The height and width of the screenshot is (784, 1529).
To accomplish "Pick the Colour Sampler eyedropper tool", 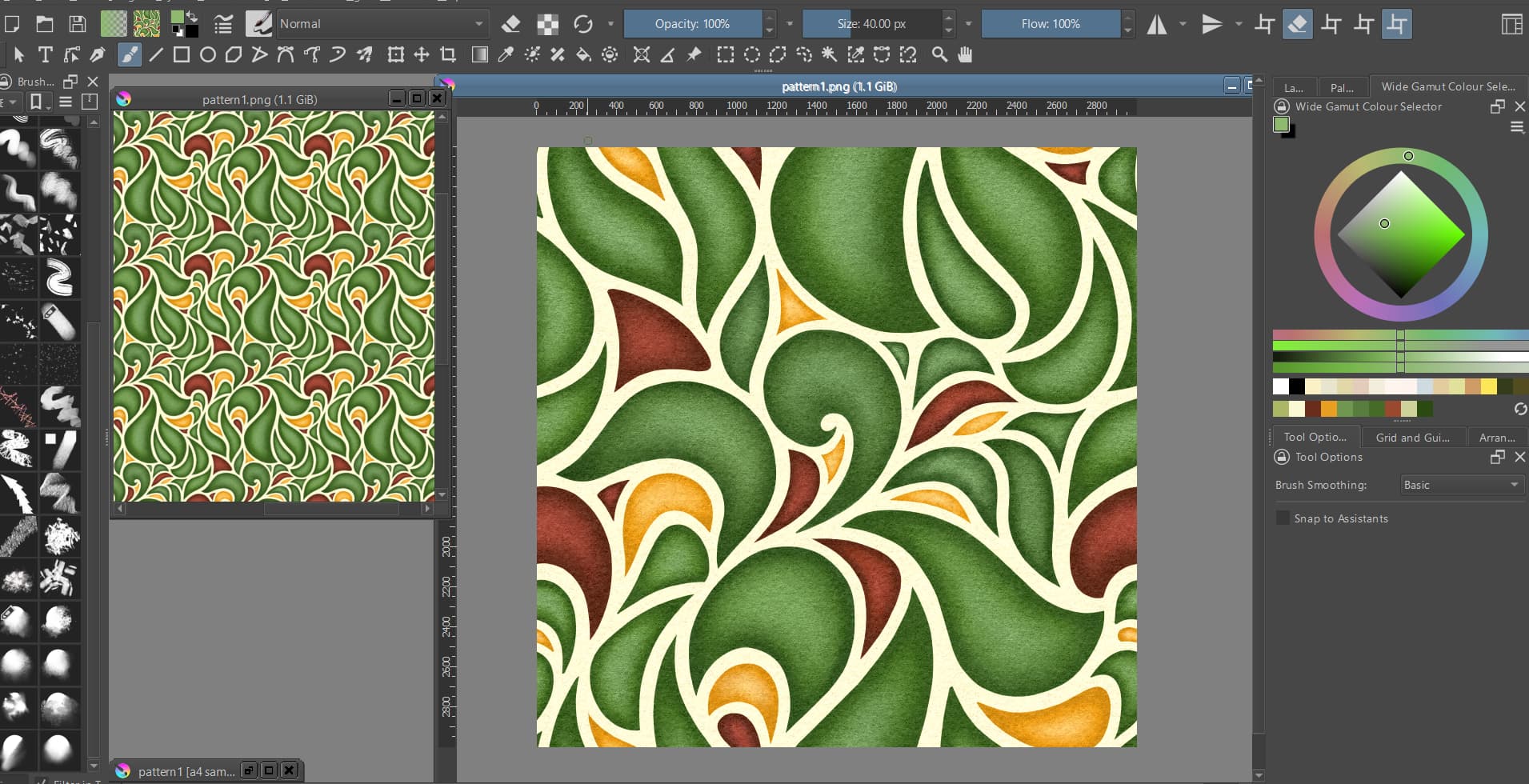I will coord(506,54).
